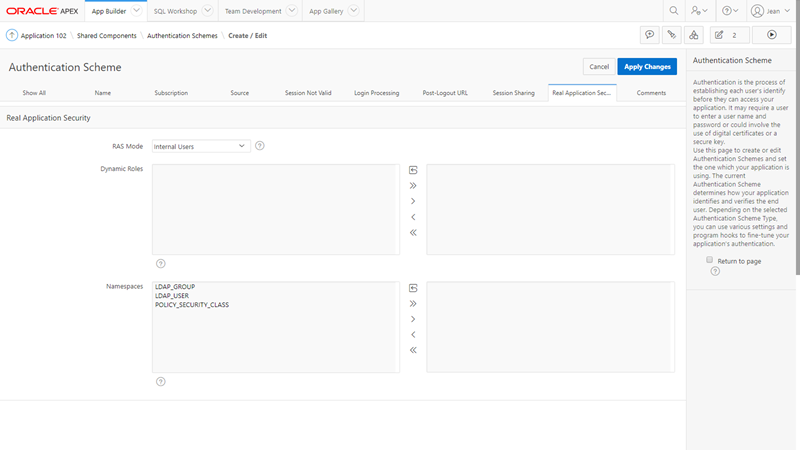Click the Oracle APEX logo
The height and width of the screenshot is (450, 800).
[42, 11]
